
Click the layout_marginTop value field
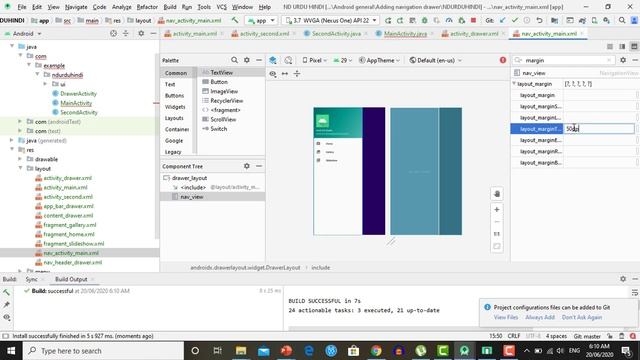pos(599,129)
